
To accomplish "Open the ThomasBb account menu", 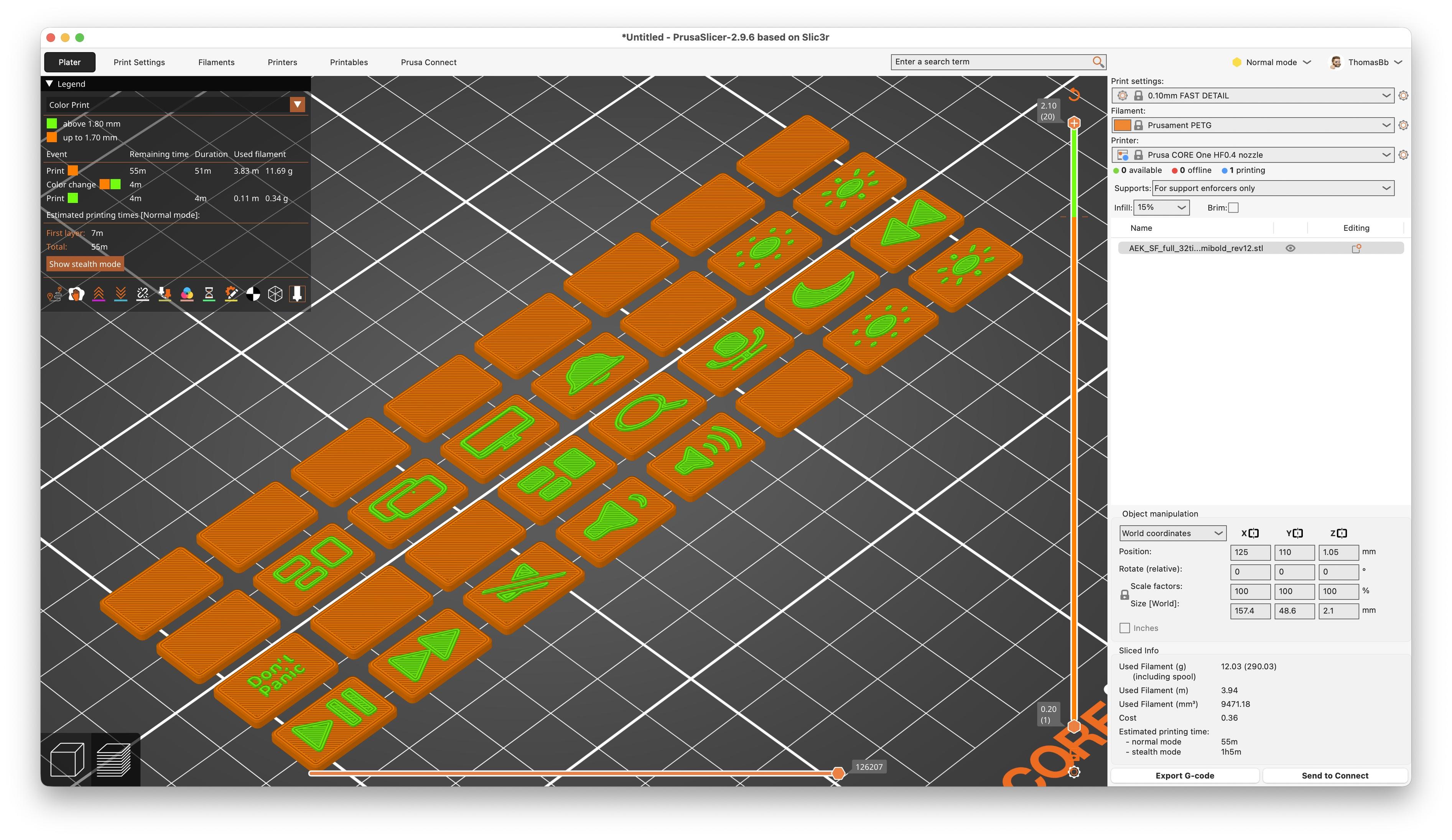I will 1366,62.
